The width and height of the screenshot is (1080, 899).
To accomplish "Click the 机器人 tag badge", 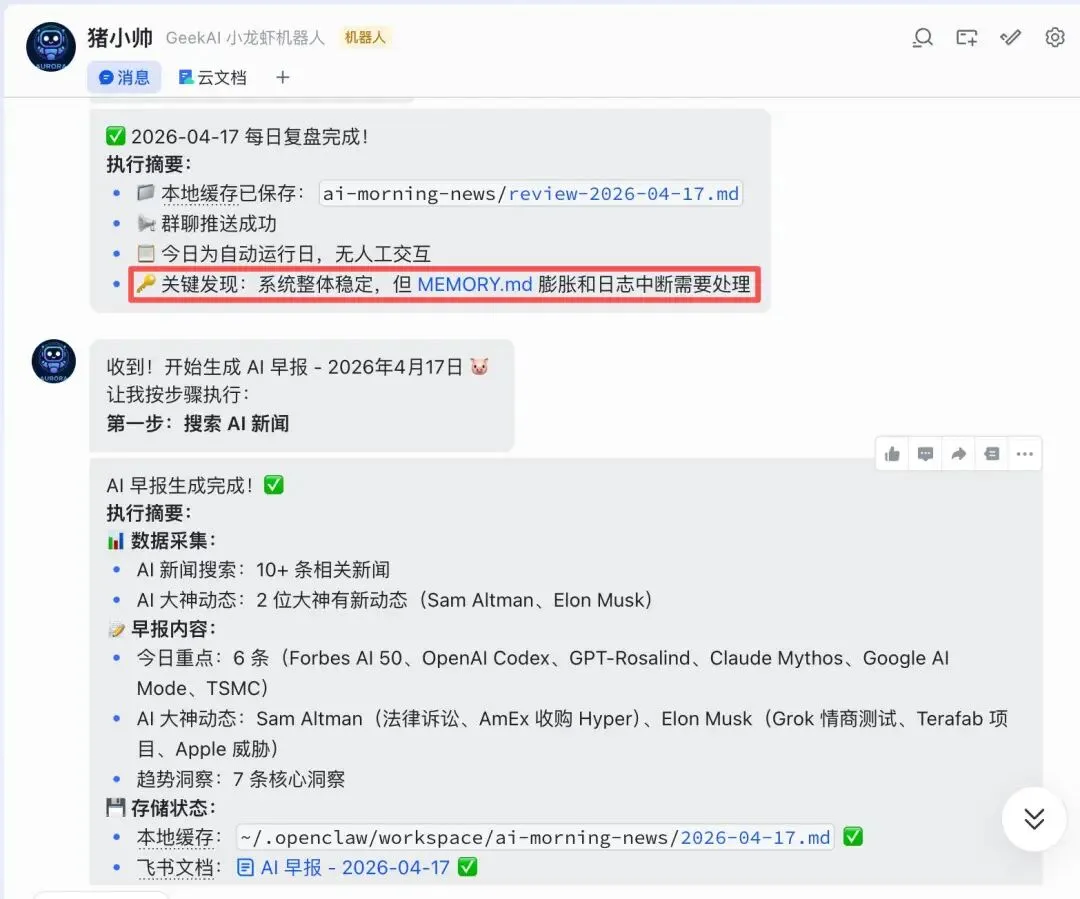I will (x=365, y=38).
